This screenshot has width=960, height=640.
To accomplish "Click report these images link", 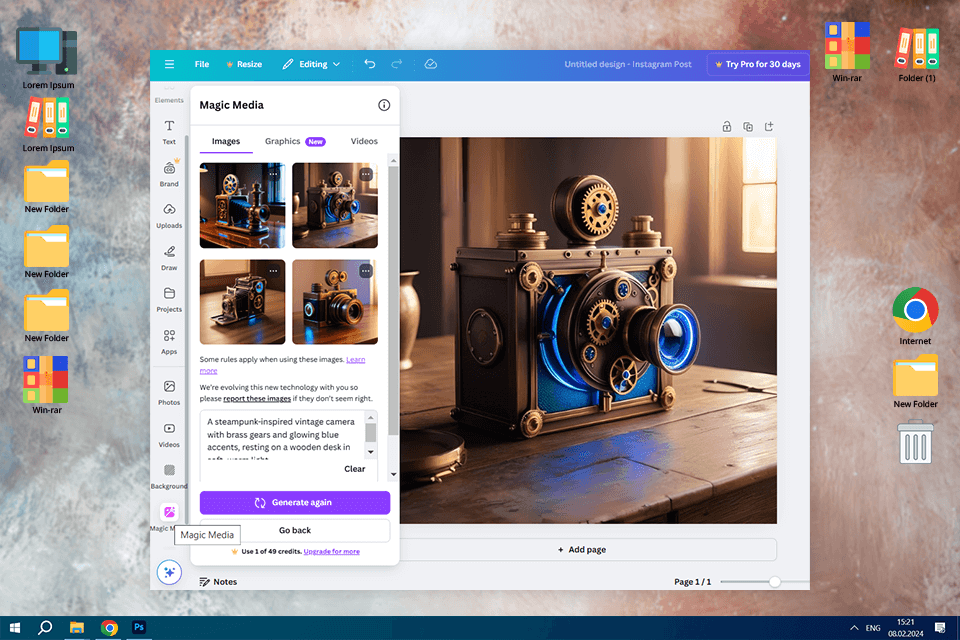I will pos(257,399).
